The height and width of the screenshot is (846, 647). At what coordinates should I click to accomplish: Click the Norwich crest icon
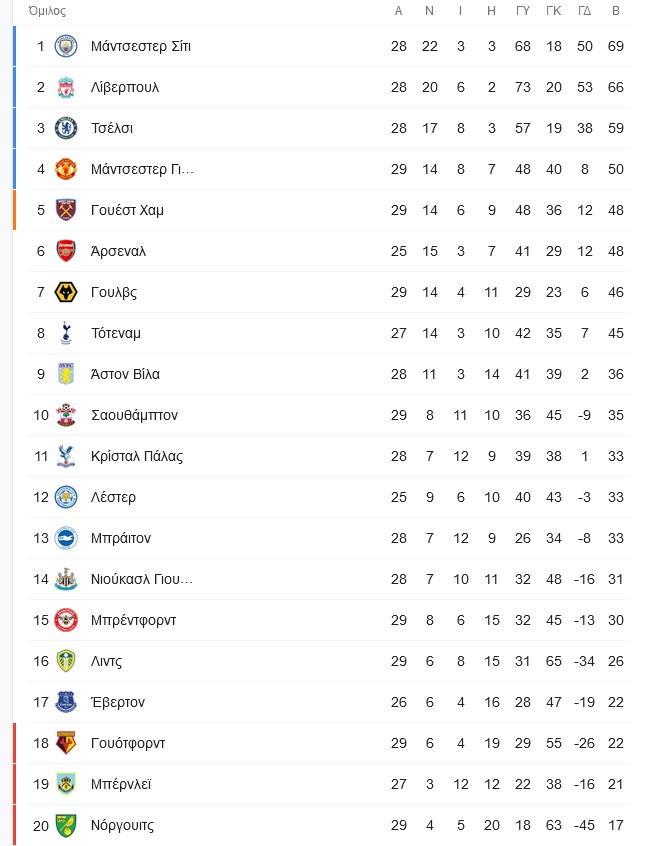tap(66, 825)
